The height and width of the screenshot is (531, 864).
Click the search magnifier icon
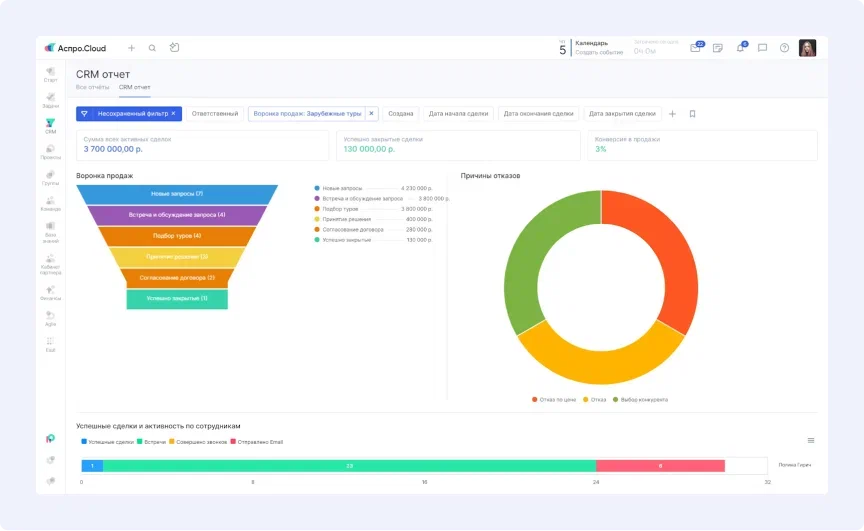[x=152, y=48]
